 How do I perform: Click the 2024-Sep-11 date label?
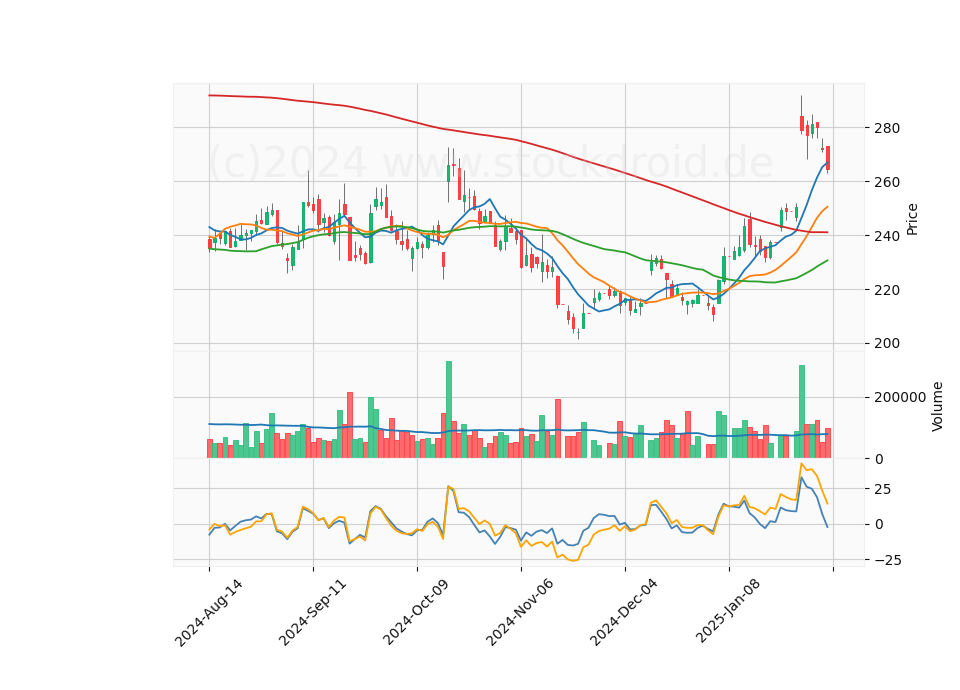pyautogui.click(x=313, y=613)
